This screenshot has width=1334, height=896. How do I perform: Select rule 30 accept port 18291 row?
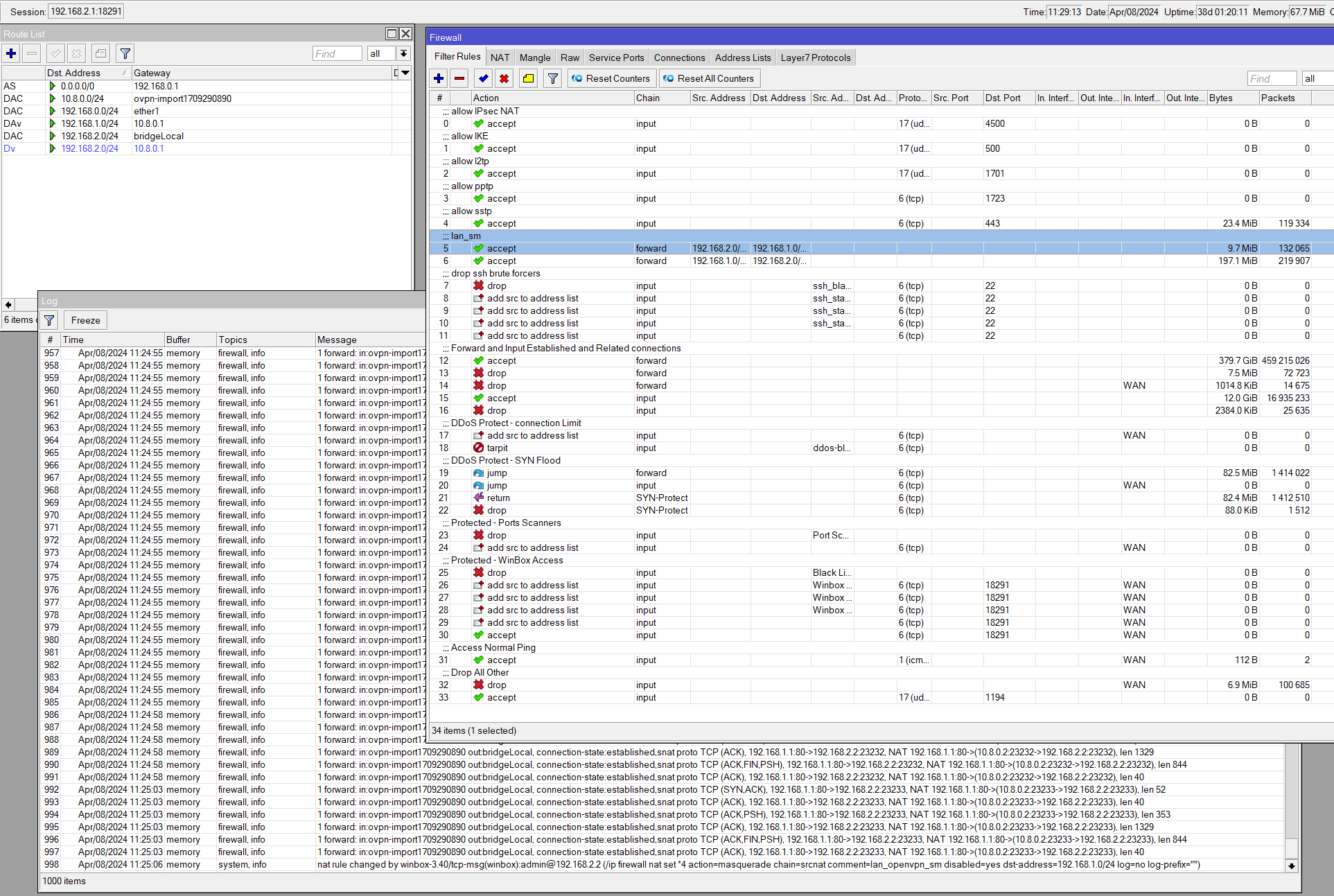[881, 635]
